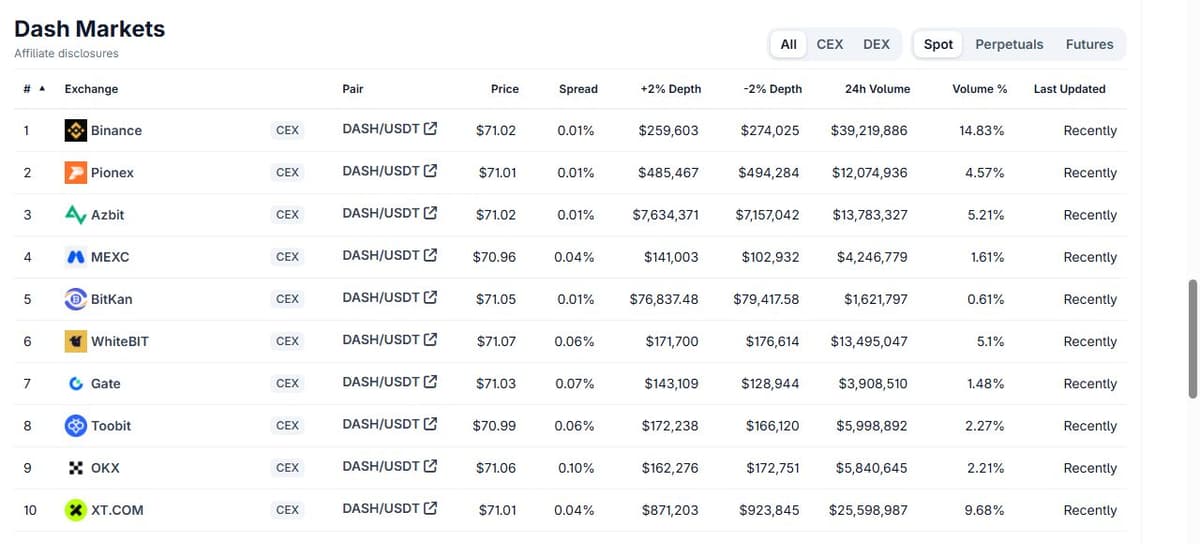Select the Spot markets tab
Screen dimensions: 1200x544
[938, 44]
